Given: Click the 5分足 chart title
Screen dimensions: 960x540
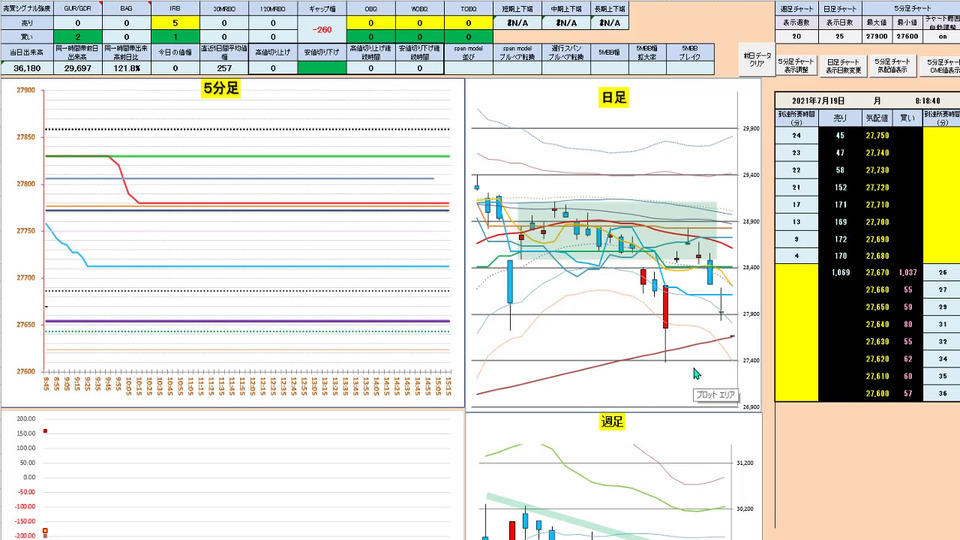Looking at the screenshot, I should pyautogui.click(x=221, y=88).
